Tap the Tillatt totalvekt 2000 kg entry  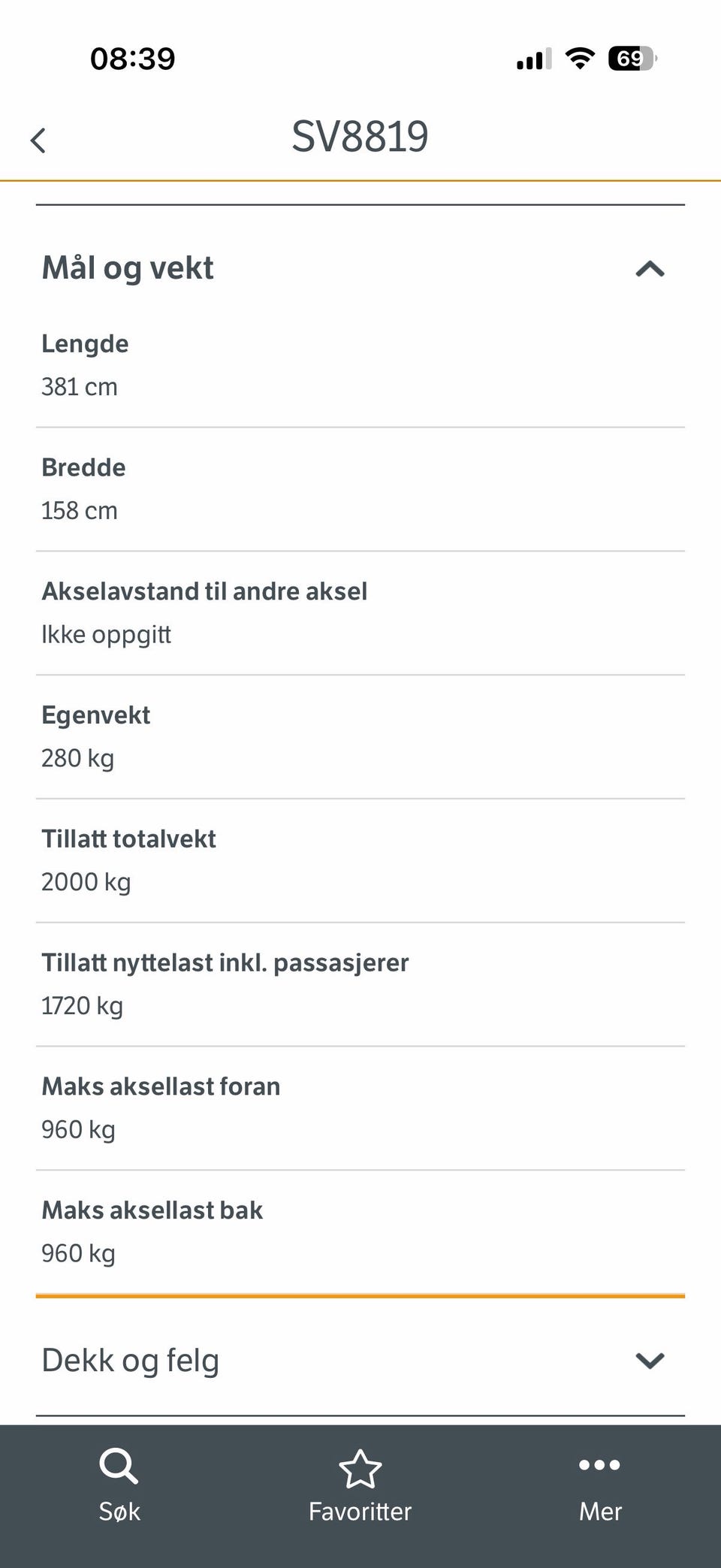tap(360, 861)
